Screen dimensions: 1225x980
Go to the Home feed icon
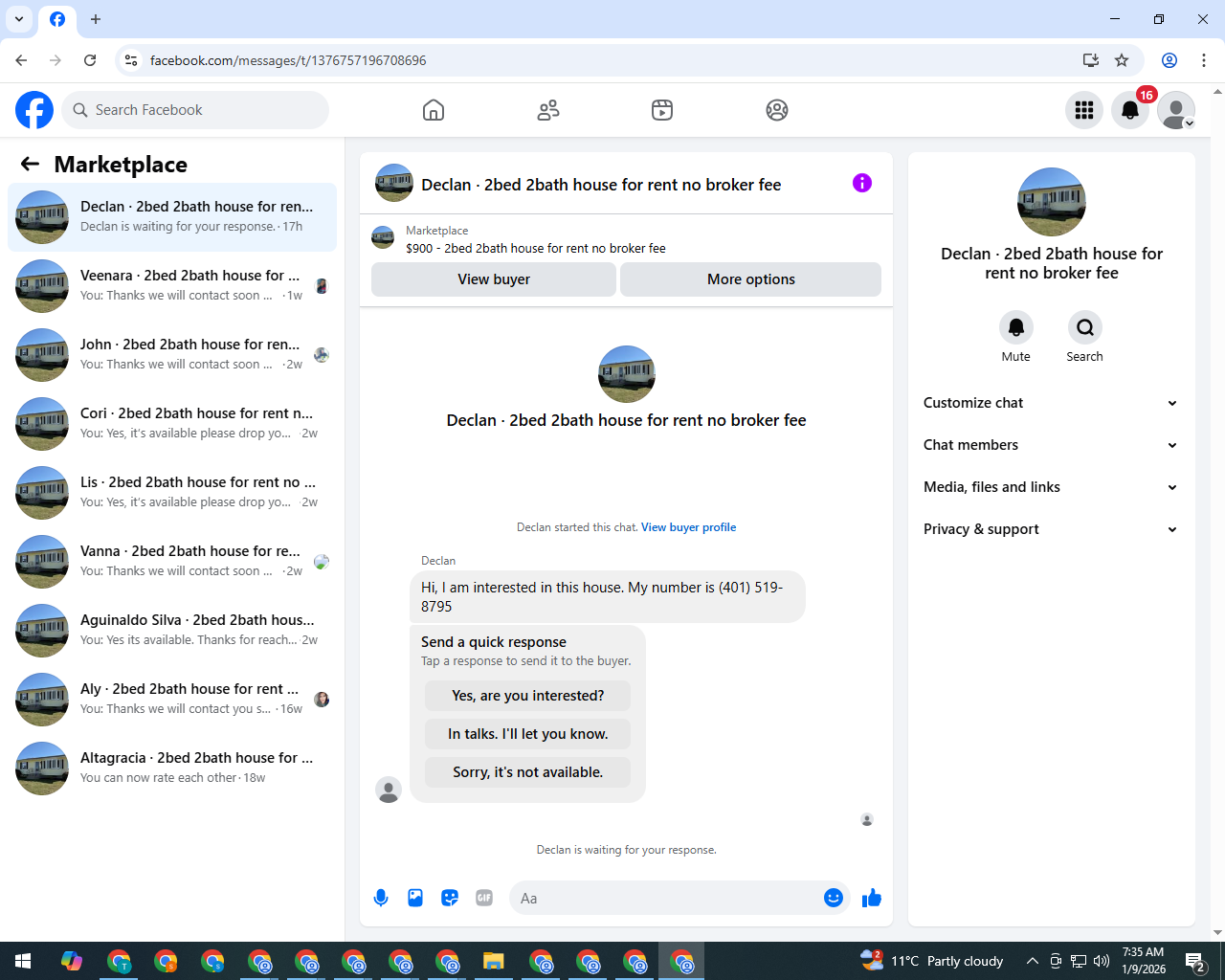(x=434, y=110)
